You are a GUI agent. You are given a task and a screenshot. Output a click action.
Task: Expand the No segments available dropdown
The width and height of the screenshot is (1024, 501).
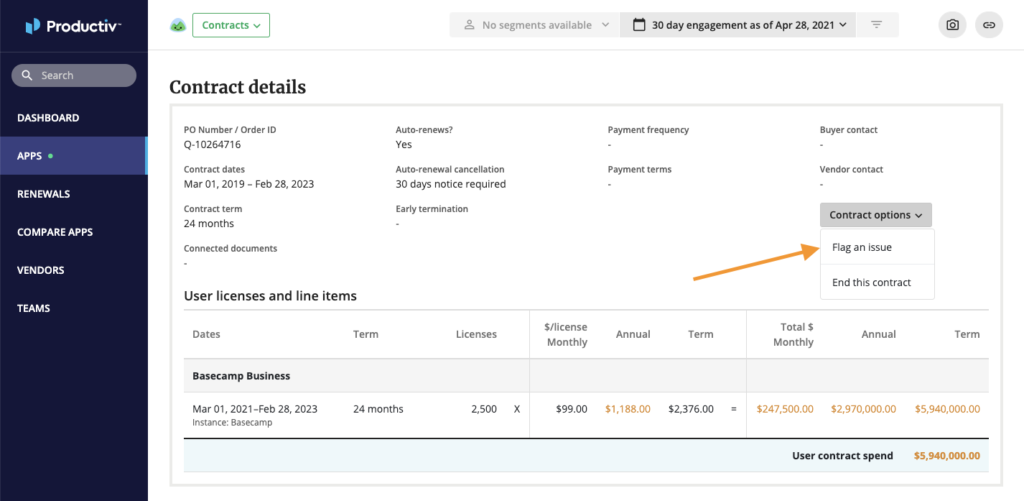click(534, 25)
